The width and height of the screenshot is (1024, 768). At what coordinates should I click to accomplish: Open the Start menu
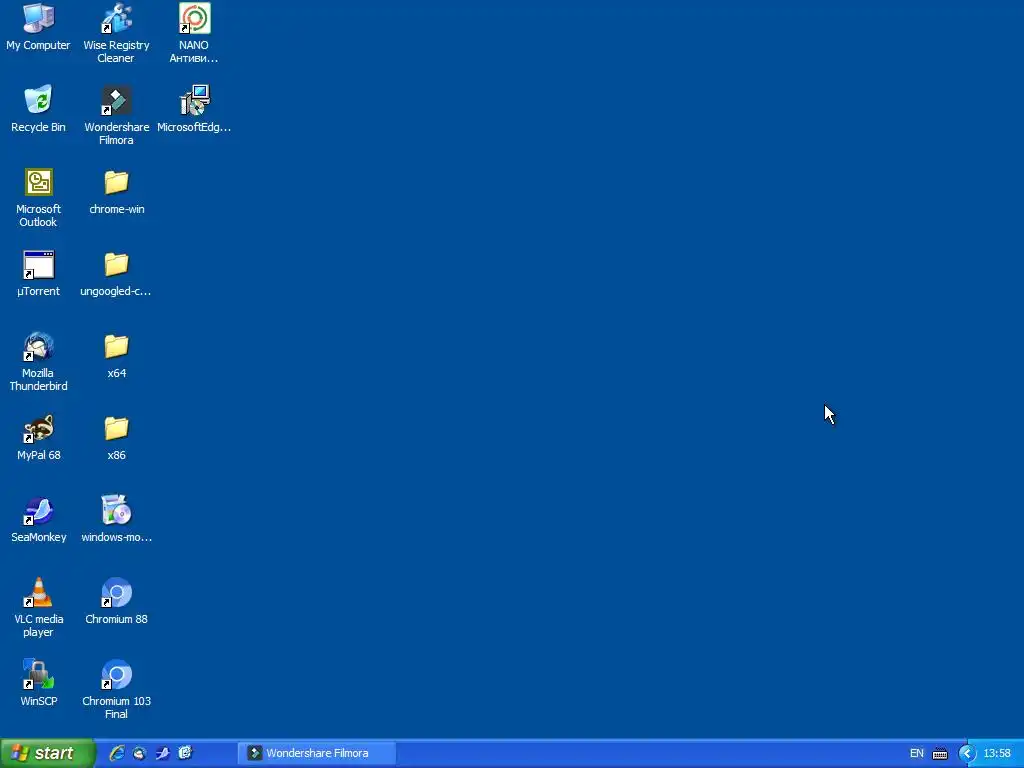point(48,753)
